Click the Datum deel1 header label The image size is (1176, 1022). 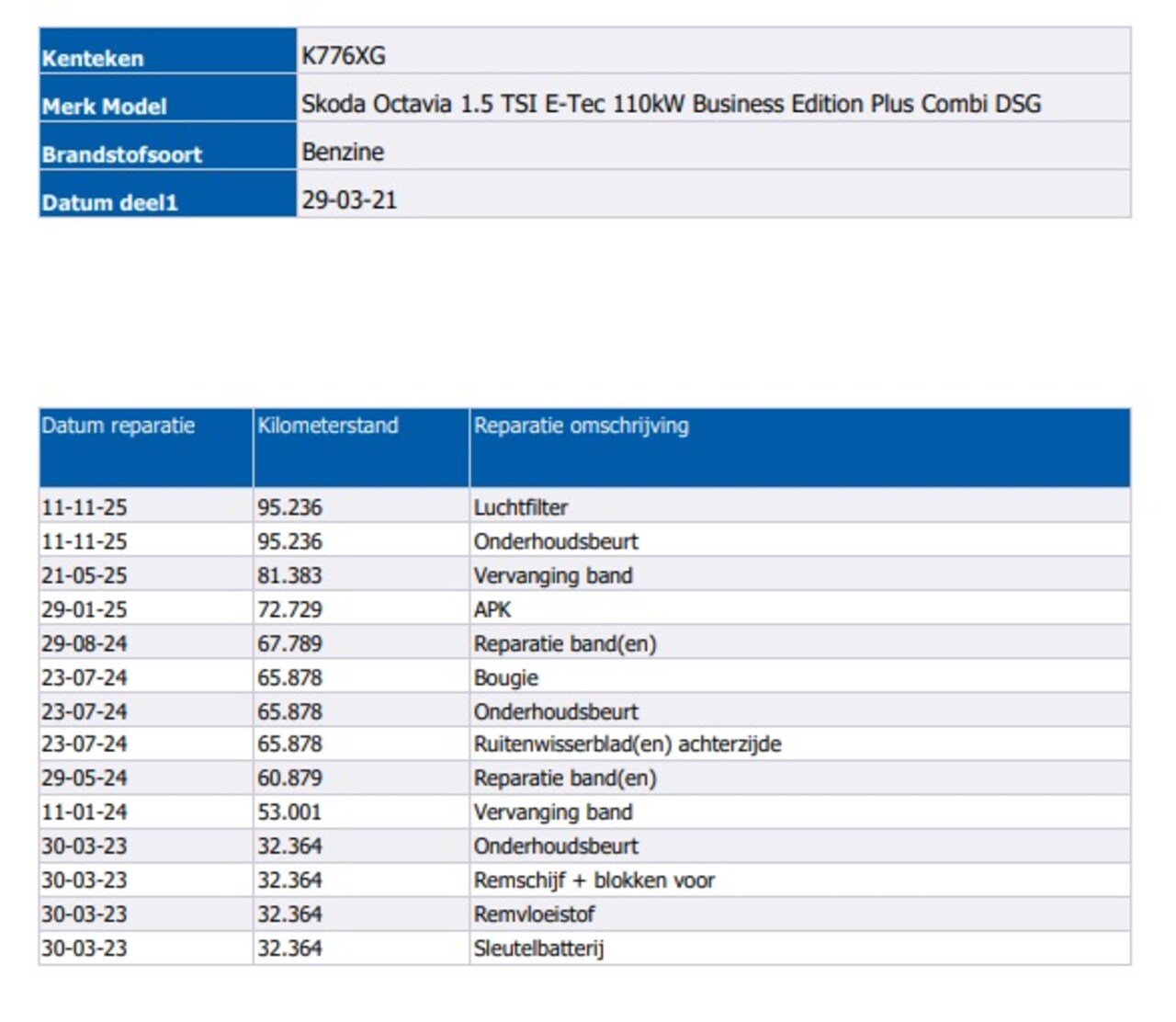pos(109,202)
